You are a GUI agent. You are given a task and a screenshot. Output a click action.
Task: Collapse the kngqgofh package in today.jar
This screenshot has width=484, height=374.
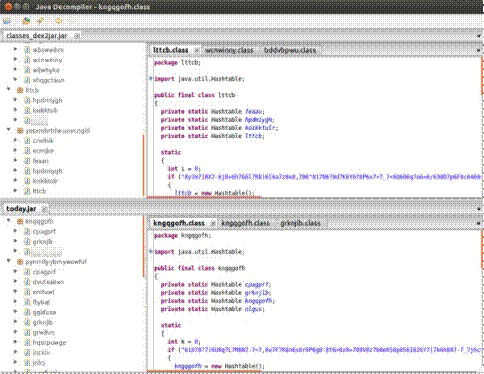click(x=9, y=221)
